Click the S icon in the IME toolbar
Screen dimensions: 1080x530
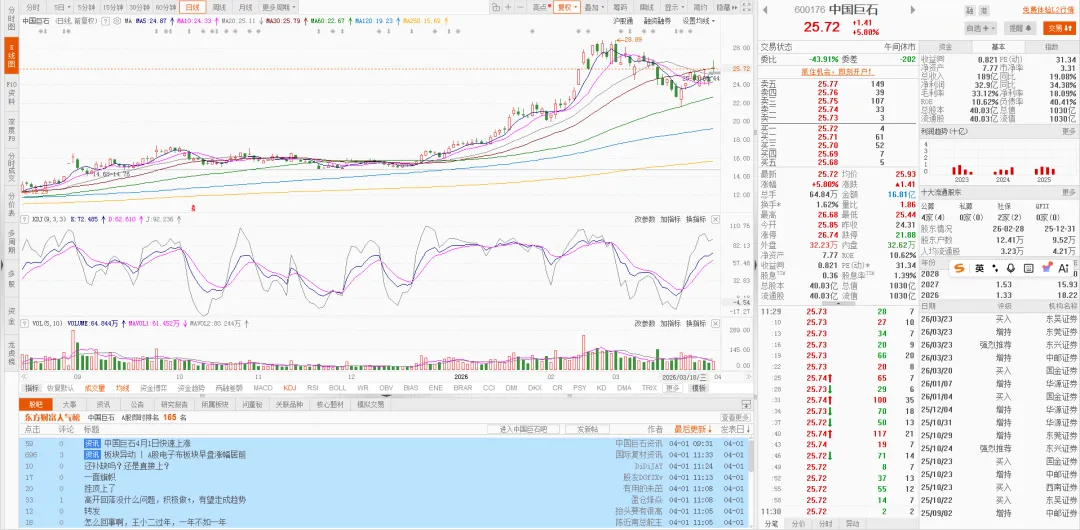pos(959,268)
